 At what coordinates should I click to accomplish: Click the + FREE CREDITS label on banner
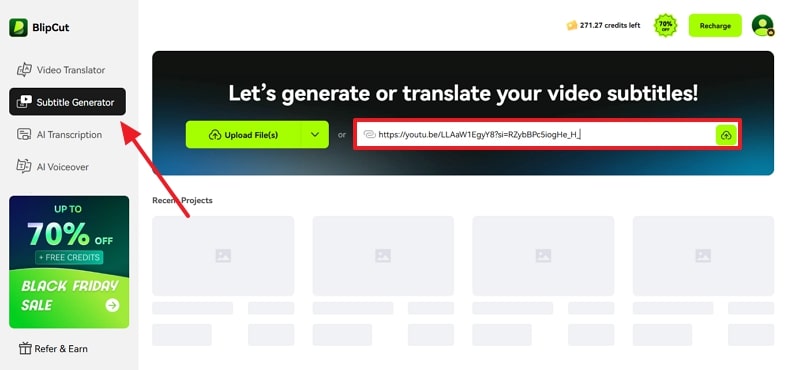(69, 257)
